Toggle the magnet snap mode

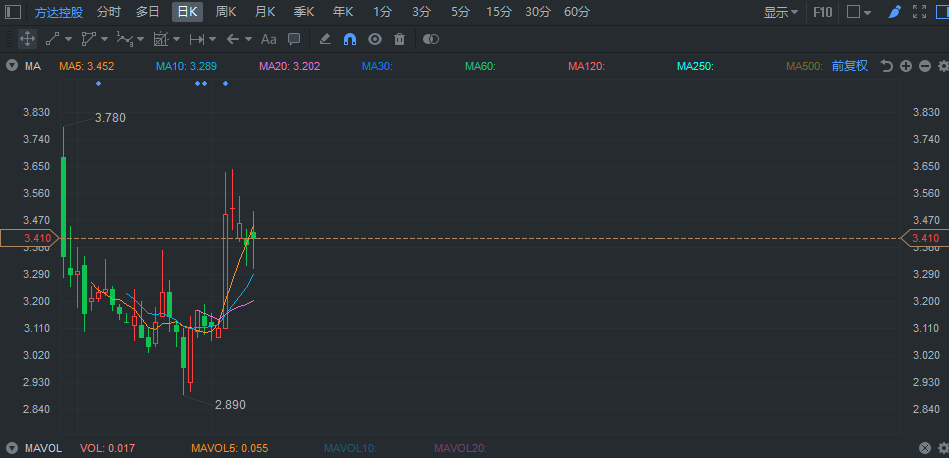click(x=349, y=39)
